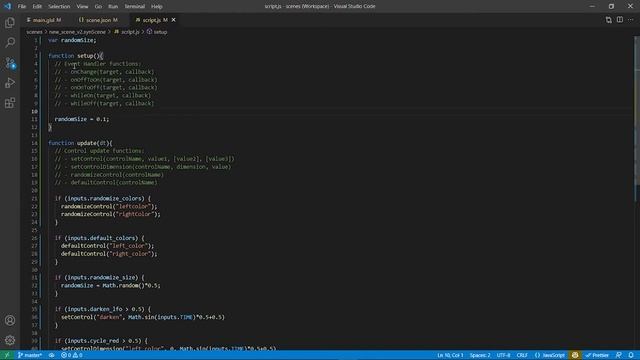
Task: Click 'if (inputs.randomize_size) {' line
Action: coord(100,278)
